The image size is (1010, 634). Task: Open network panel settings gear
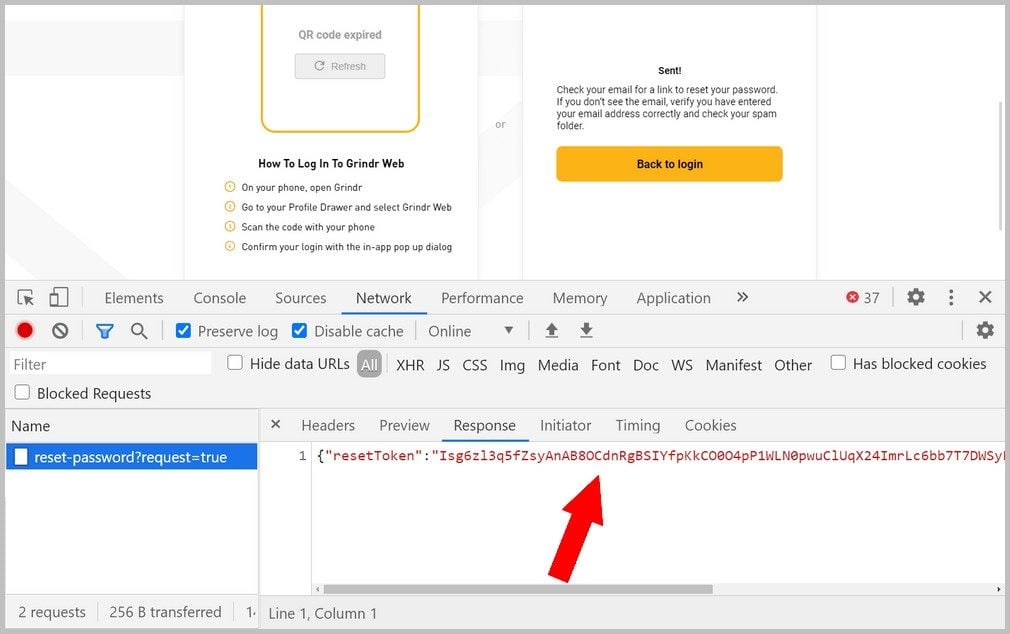tap(985, 331)
